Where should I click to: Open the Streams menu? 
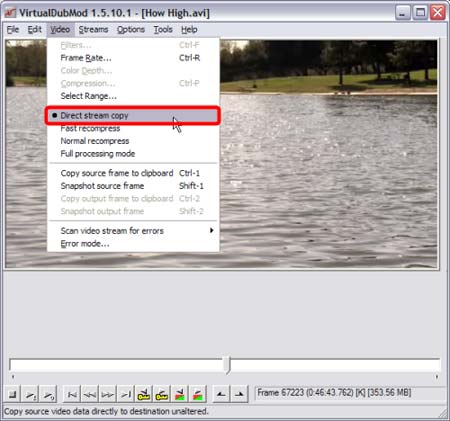(93, 30)
